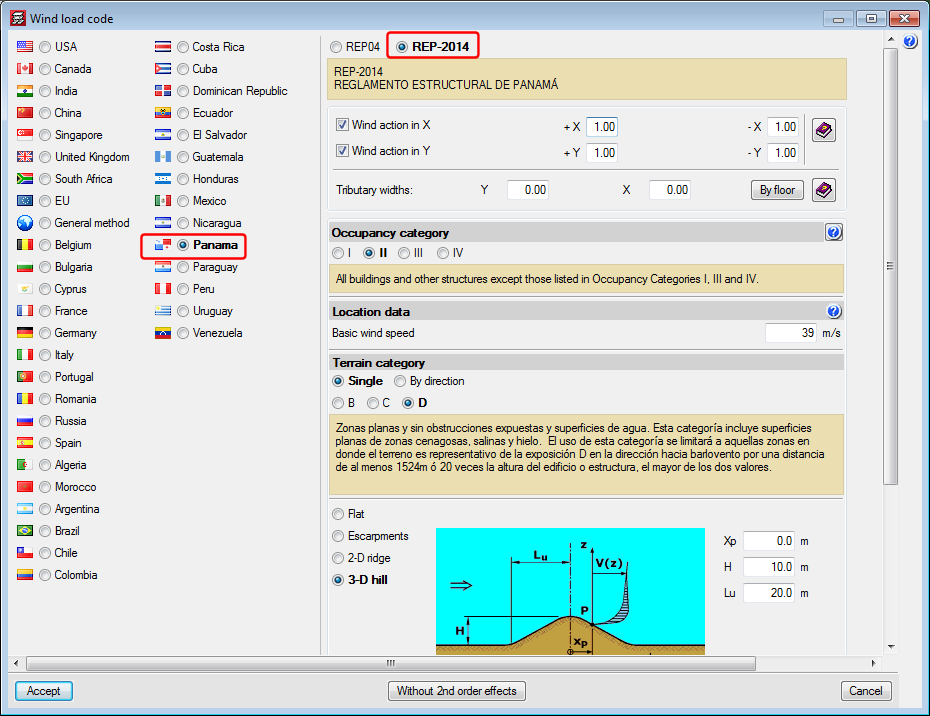930x716 pixels.
Task: Choose Mexico as wind code country
Action: (x=183, y=201)
